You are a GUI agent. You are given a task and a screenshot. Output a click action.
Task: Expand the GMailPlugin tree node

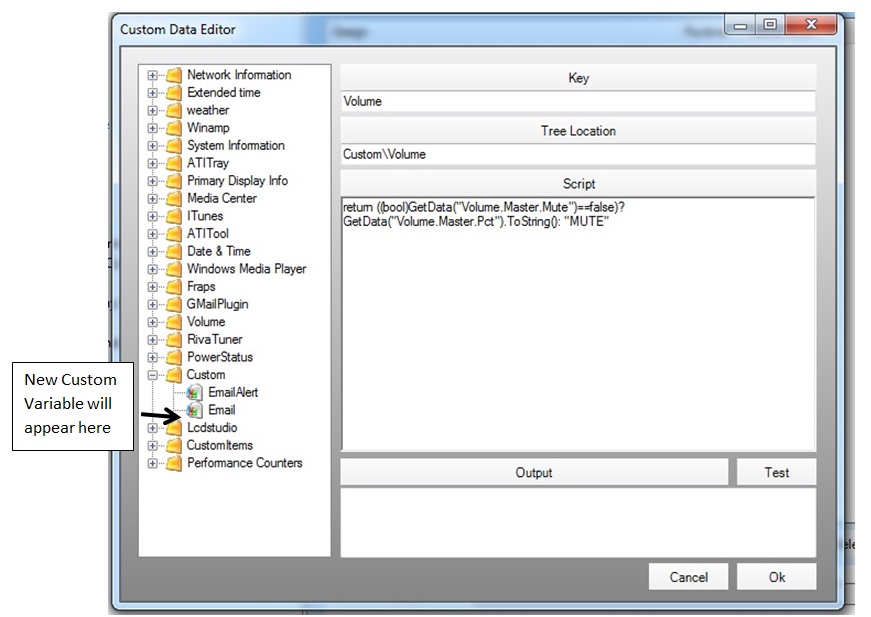coord(152,304)
